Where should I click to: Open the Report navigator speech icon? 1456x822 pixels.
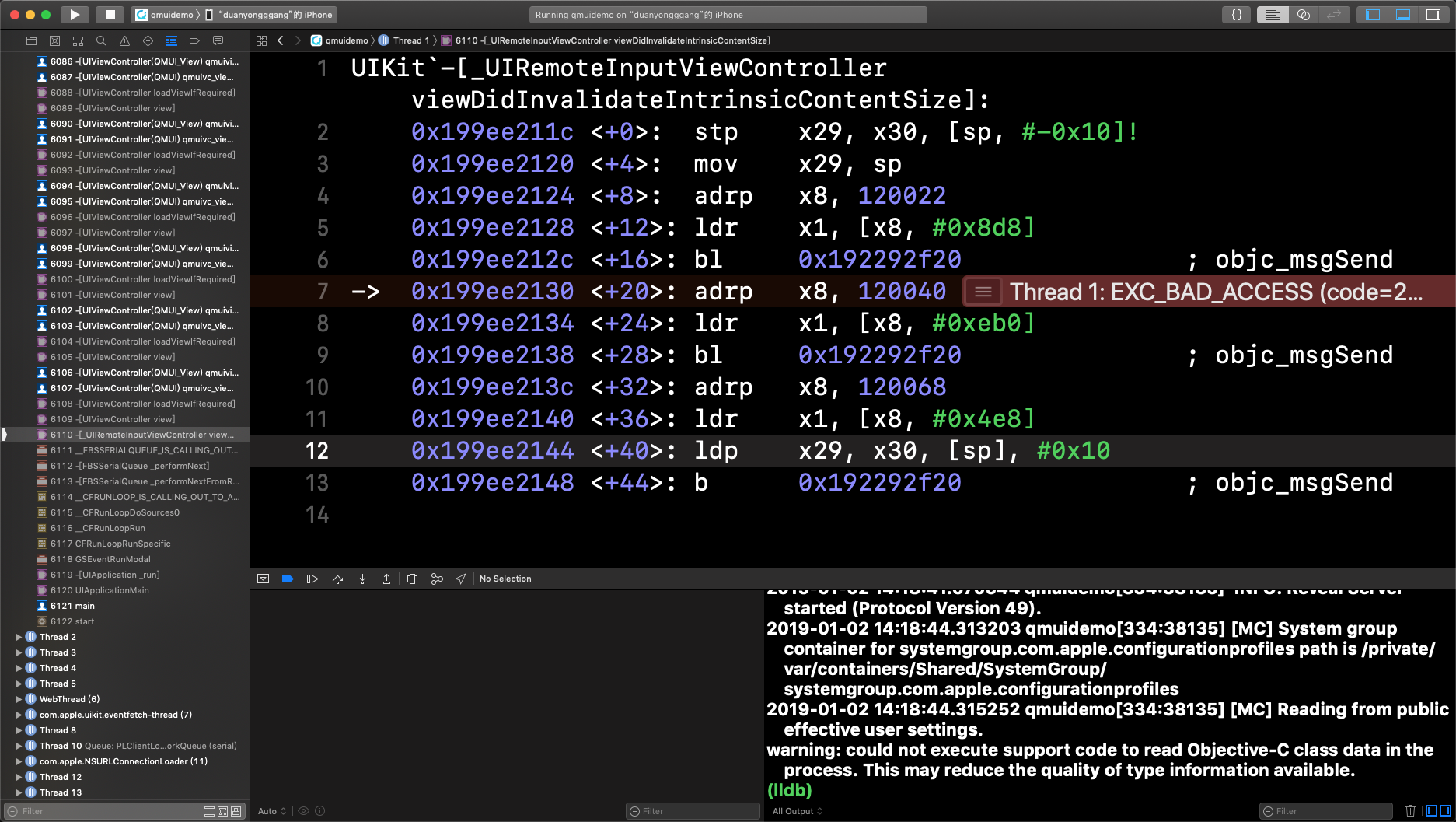click(218, 40)
